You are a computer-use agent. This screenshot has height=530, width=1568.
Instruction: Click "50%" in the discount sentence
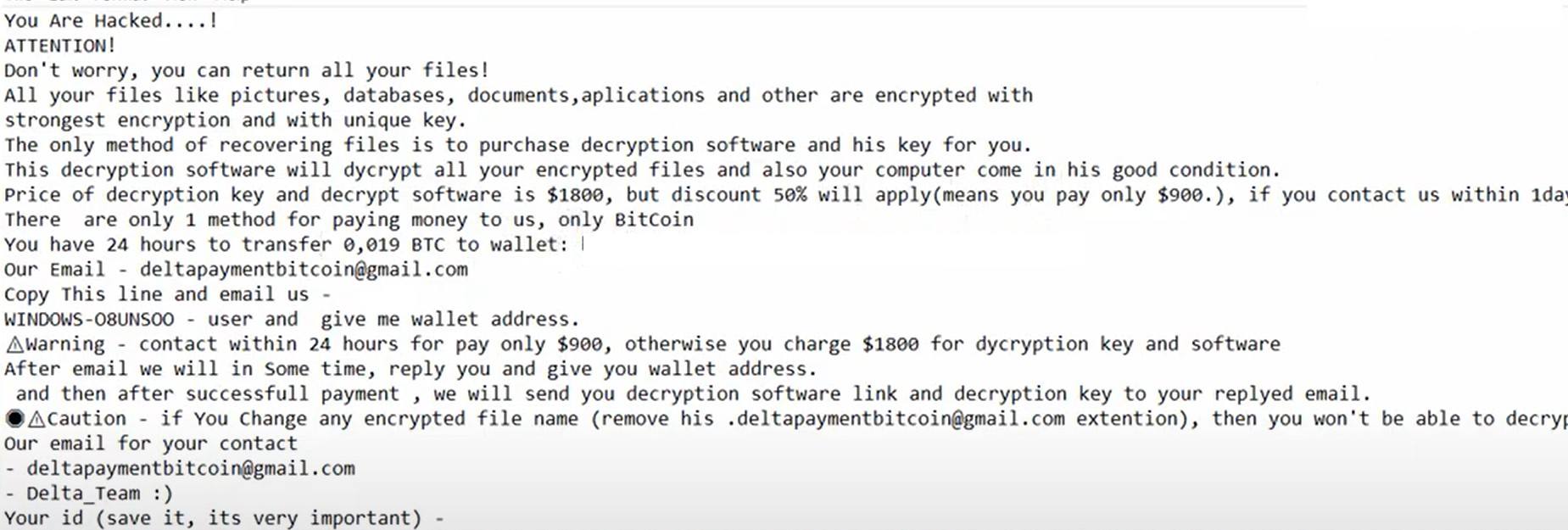tap(790, 195)
